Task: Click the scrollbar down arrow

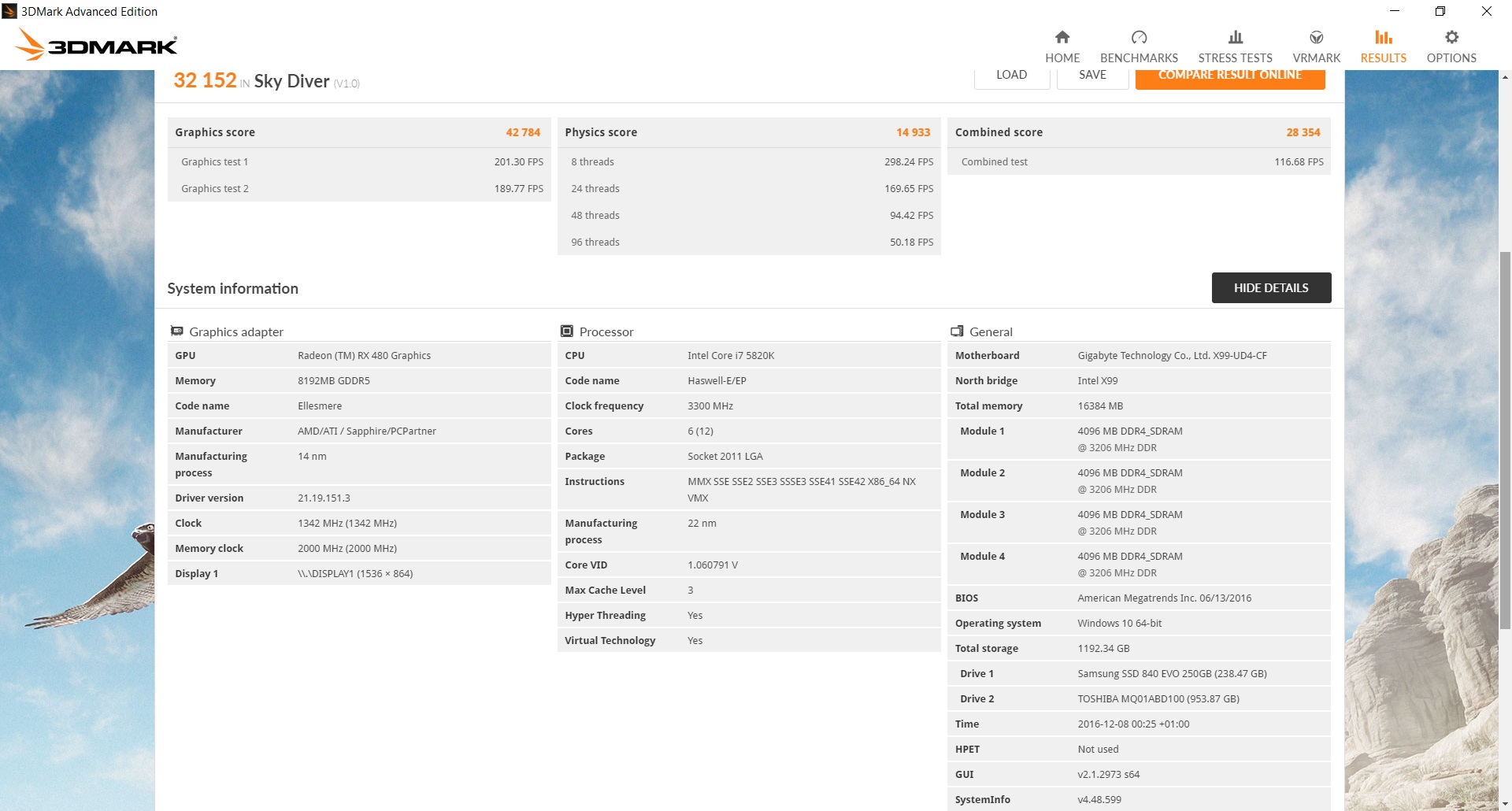Action: point(1505,804)
